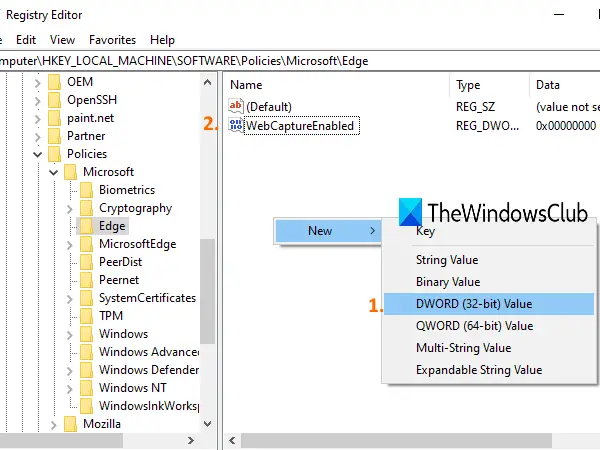Image resolution: width=600 pixels, height=450 pixels.
Task: Select the WebCaptureEnabled value name
Action: click(300, 126)
